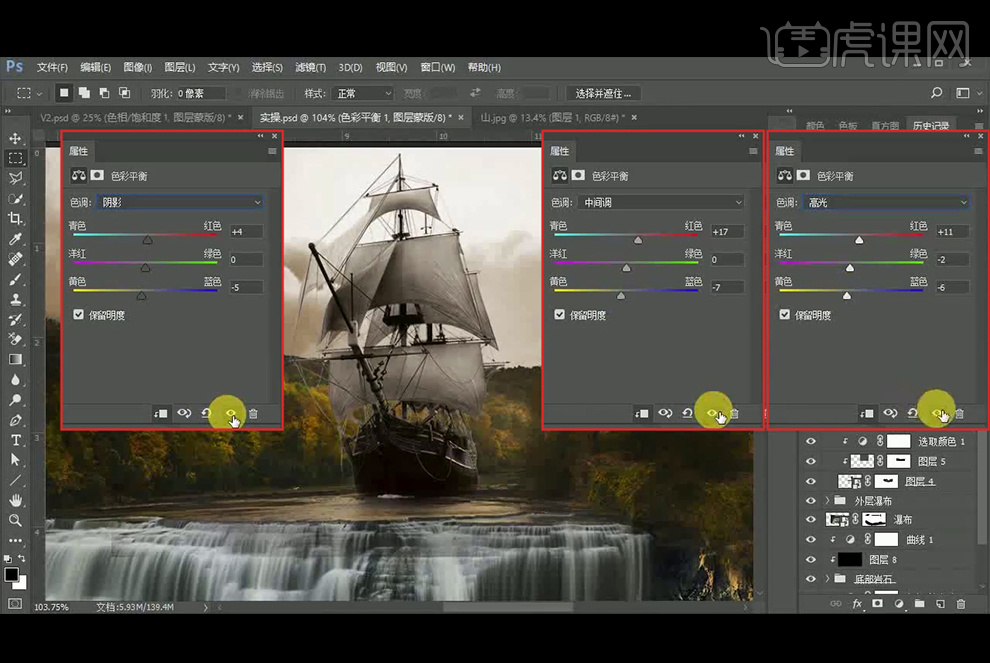This screenshot has height=663, width=990.
Task: Select the Lasso tool
Action: coord(15,178)
